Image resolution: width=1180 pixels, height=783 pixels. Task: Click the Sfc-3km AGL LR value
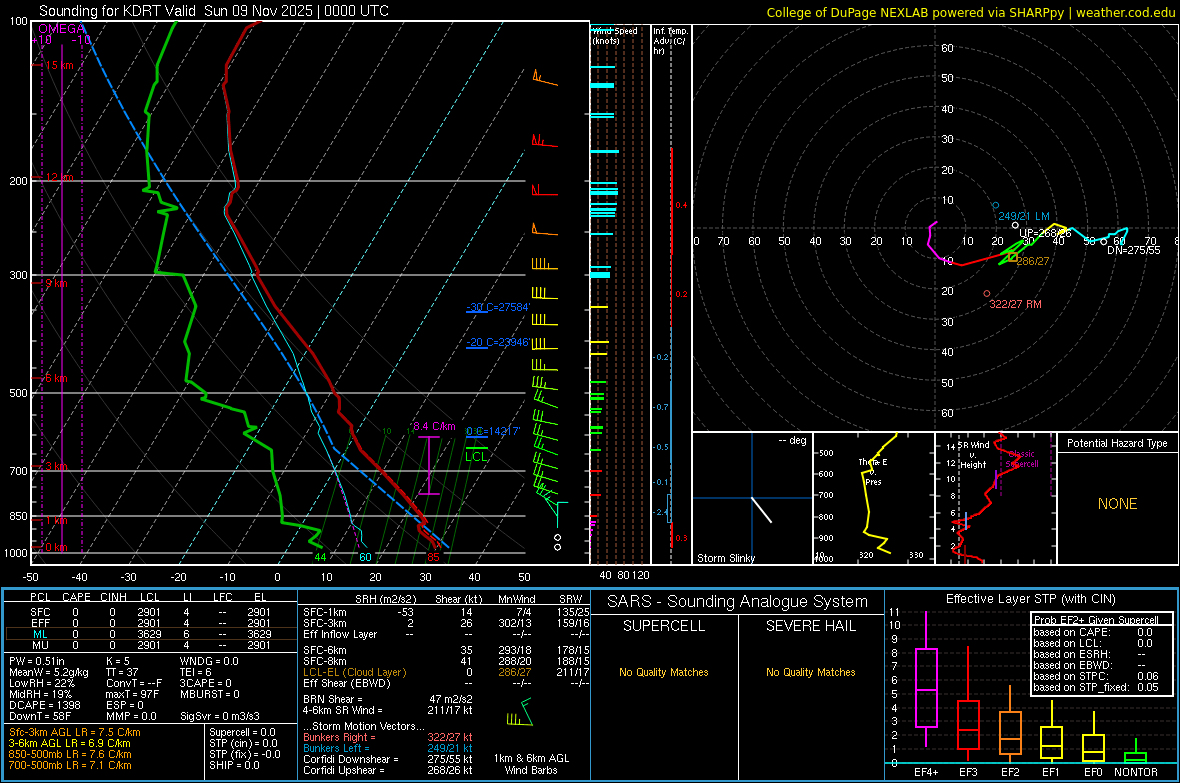pos(75,732)
